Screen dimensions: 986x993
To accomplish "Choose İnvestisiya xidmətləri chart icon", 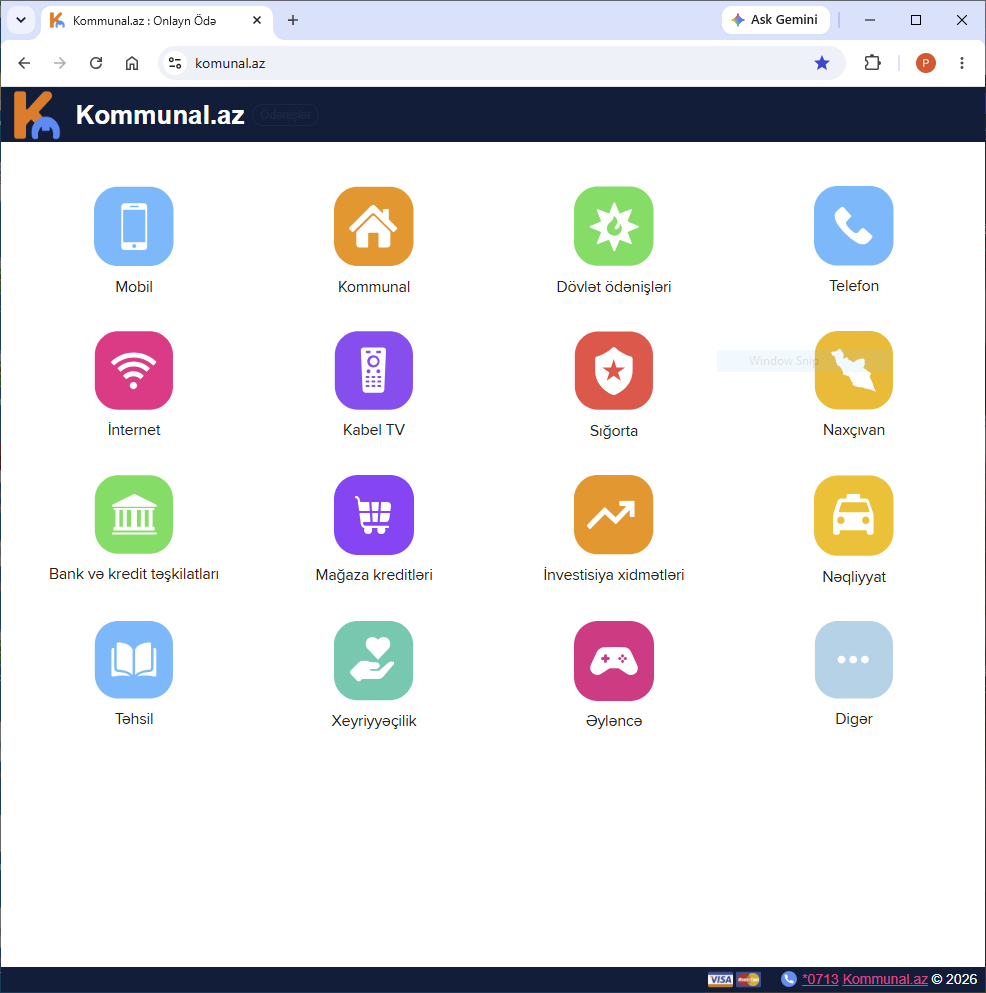I will point(614,515).
